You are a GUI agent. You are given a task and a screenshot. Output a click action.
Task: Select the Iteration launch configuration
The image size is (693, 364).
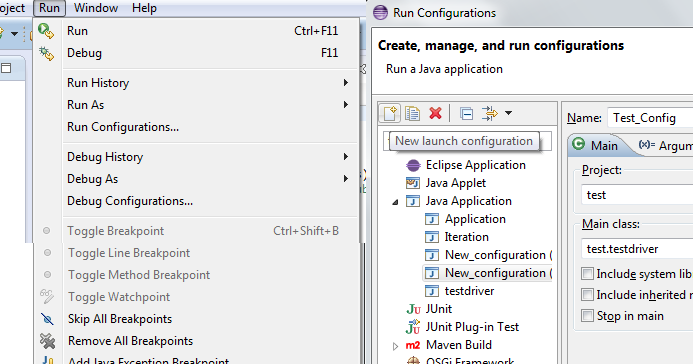pos(466,237)
